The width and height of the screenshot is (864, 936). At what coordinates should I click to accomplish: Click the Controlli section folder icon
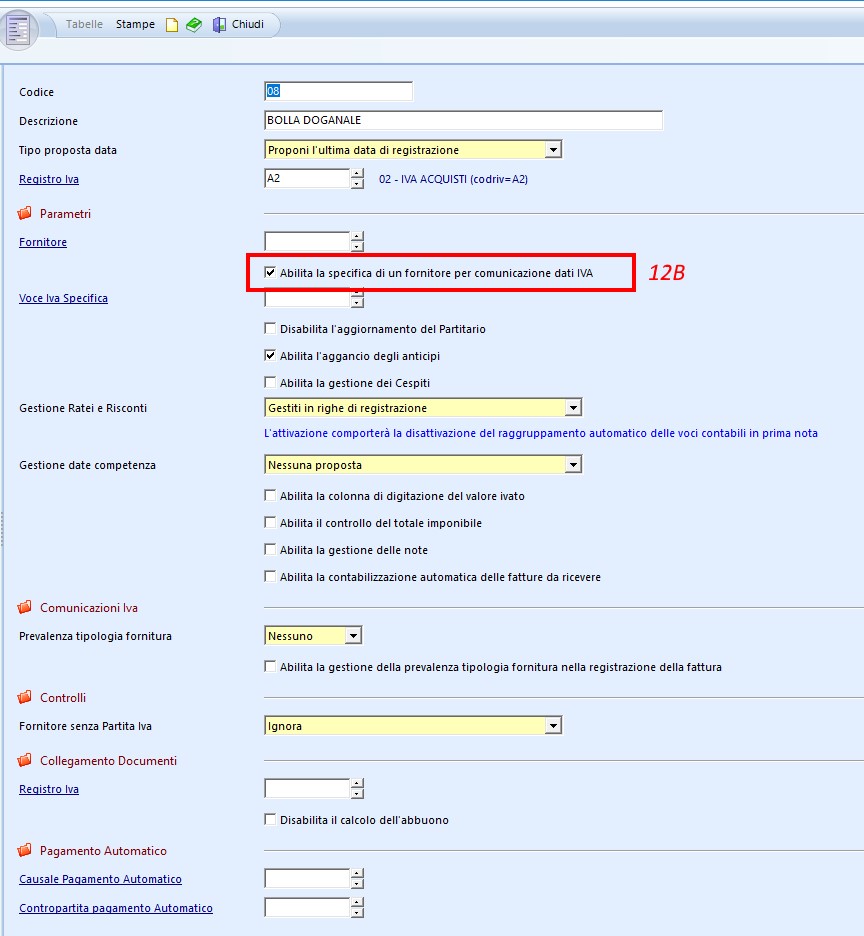tap(25, 697)
